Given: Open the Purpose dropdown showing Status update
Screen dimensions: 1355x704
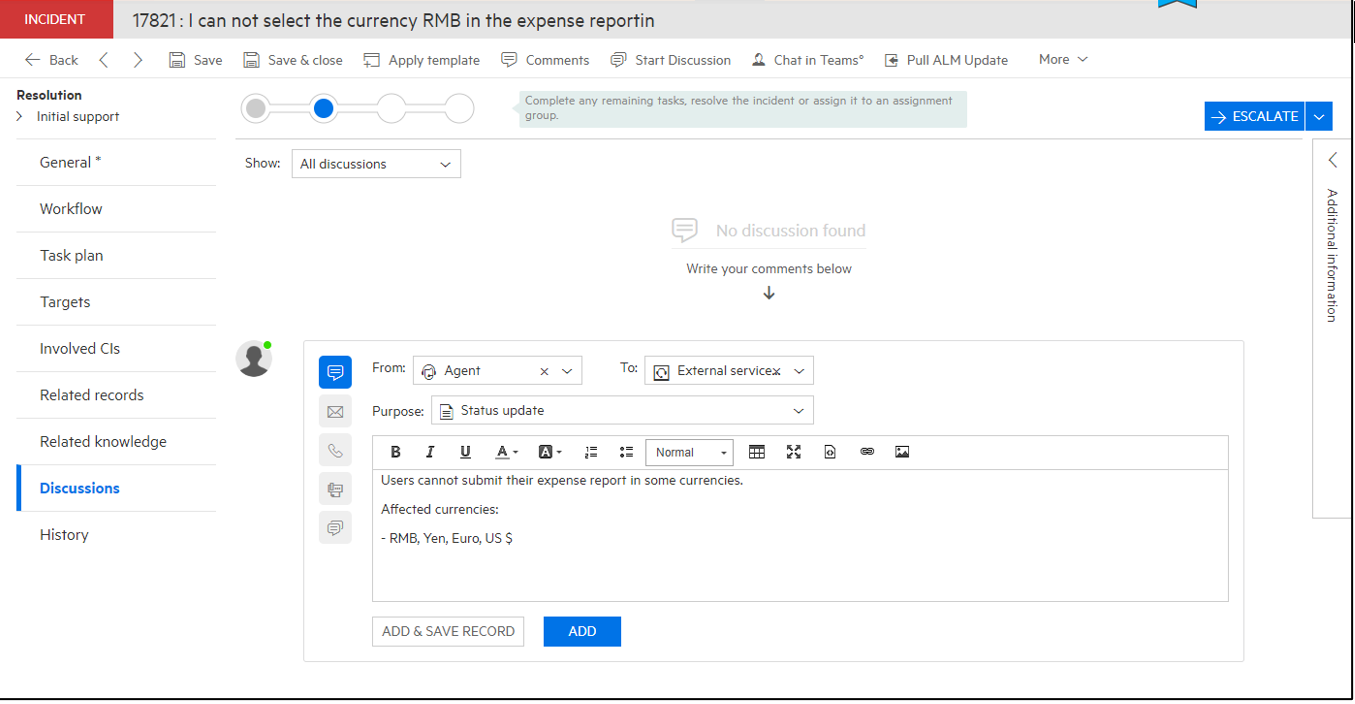Looking at the screenshot, I should 622,410.
